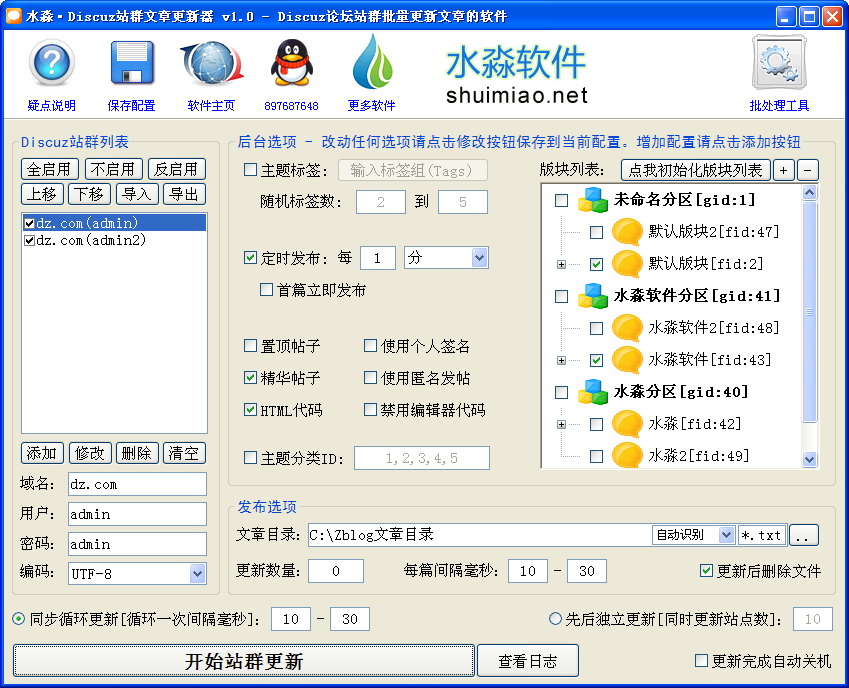
Task: Click the 文章目录 path field
Action: [x=479, y=535]
